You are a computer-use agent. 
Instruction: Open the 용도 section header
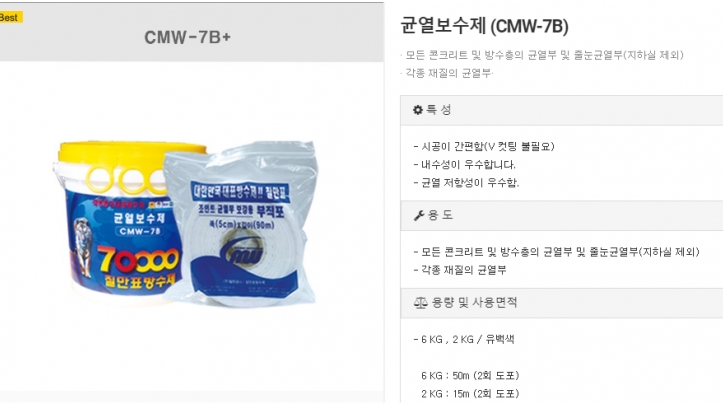(562, 215)
